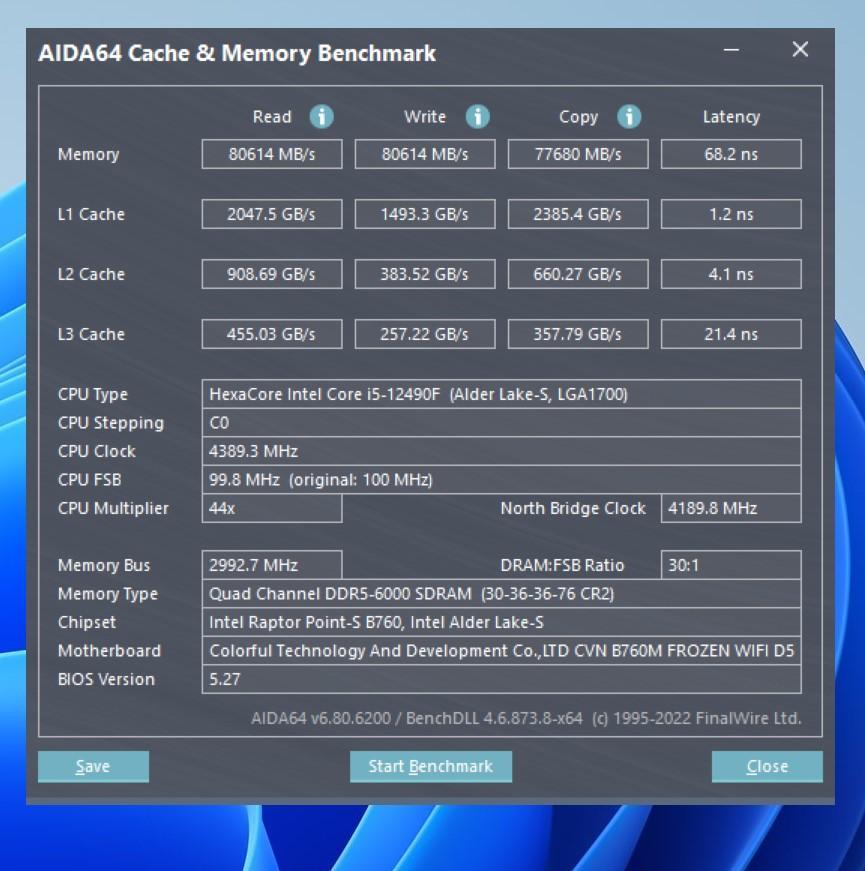Select the Memory Copy value 77680 MB/s
This screenshot has width=865, height=871.
578,154
